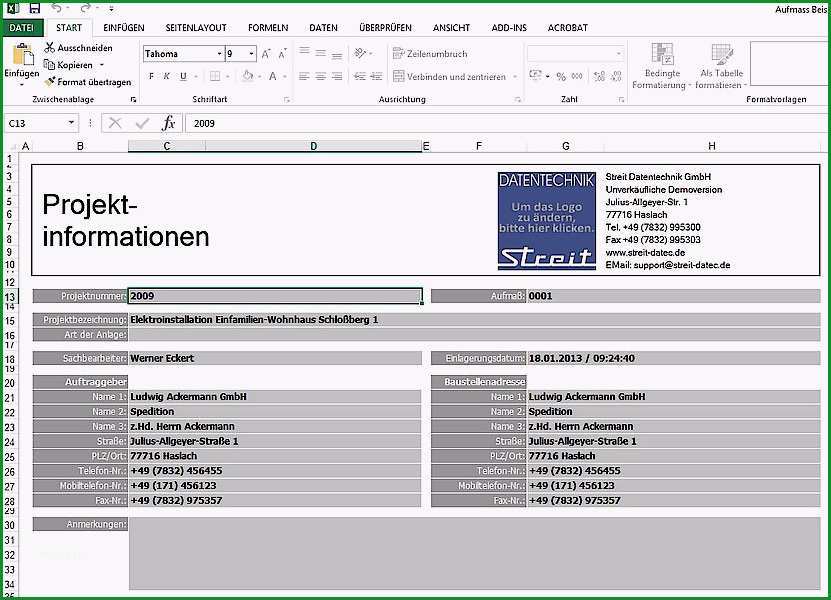Align text to bottom of cell

[x=337, y=55]
